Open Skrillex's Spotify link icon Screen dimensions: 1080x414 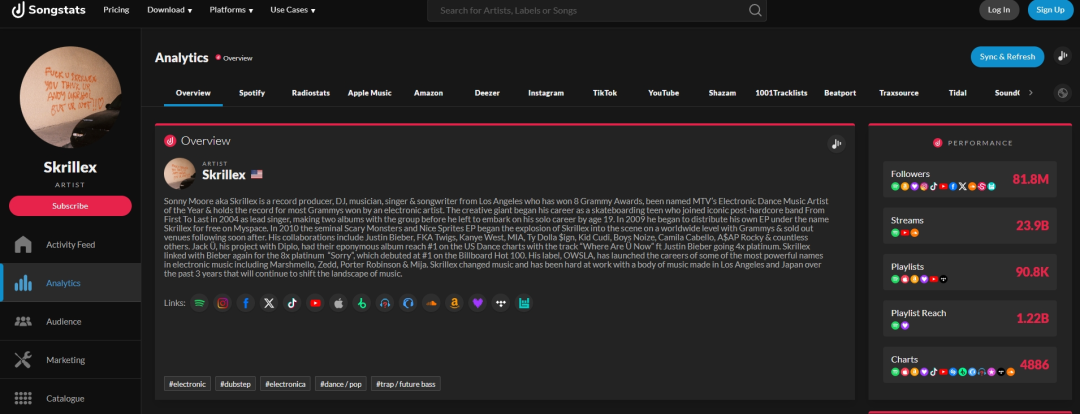[x=199, y=302]
